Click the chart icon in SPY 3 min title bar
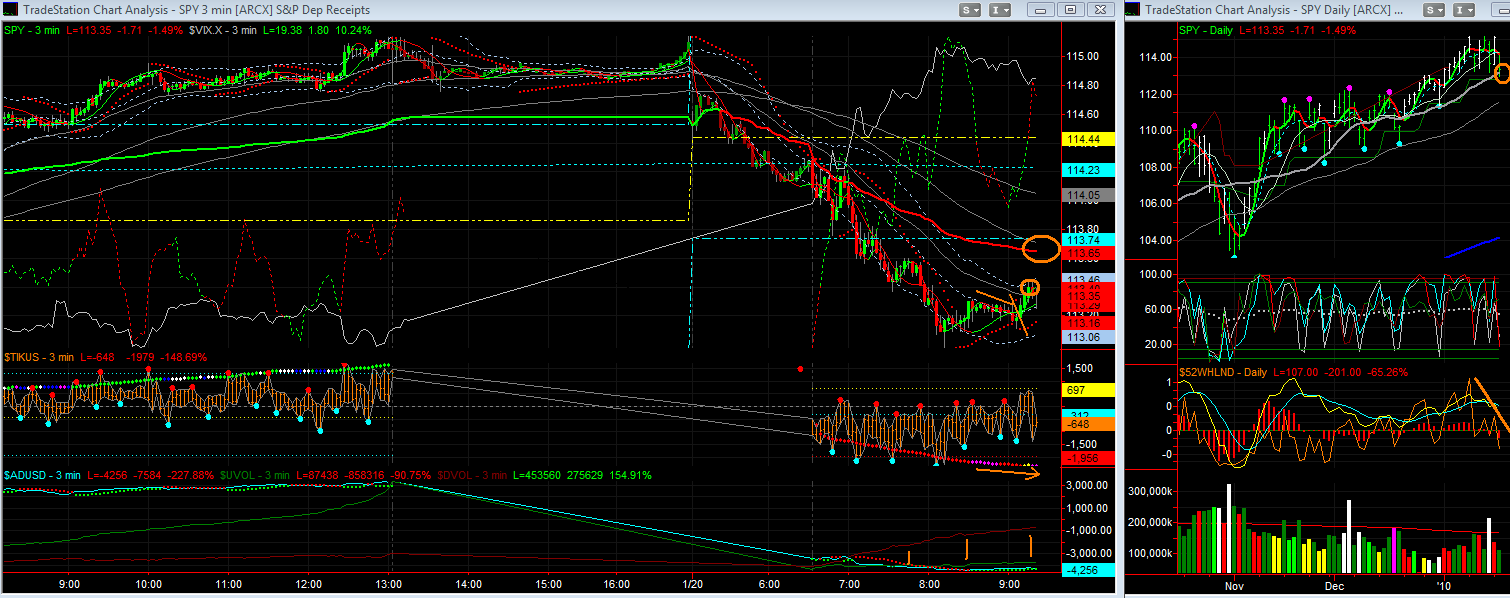Screen dimensions: 1510x598 tap(8, 9)
